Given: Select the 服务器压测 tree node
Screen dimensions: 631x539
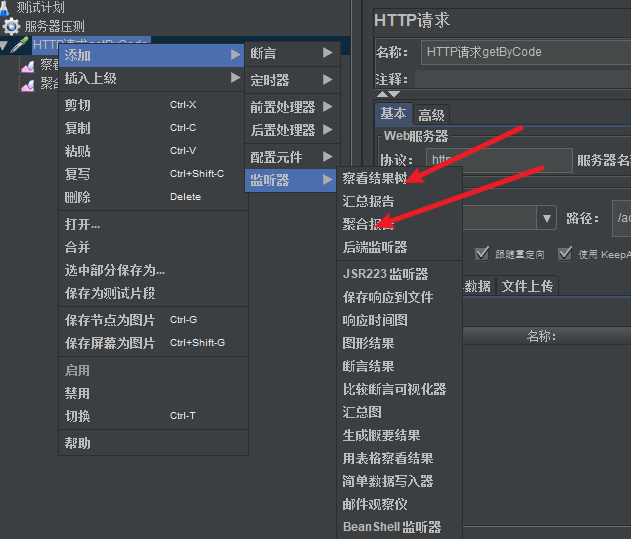Looking at the screenshot, I should [54, 27].
